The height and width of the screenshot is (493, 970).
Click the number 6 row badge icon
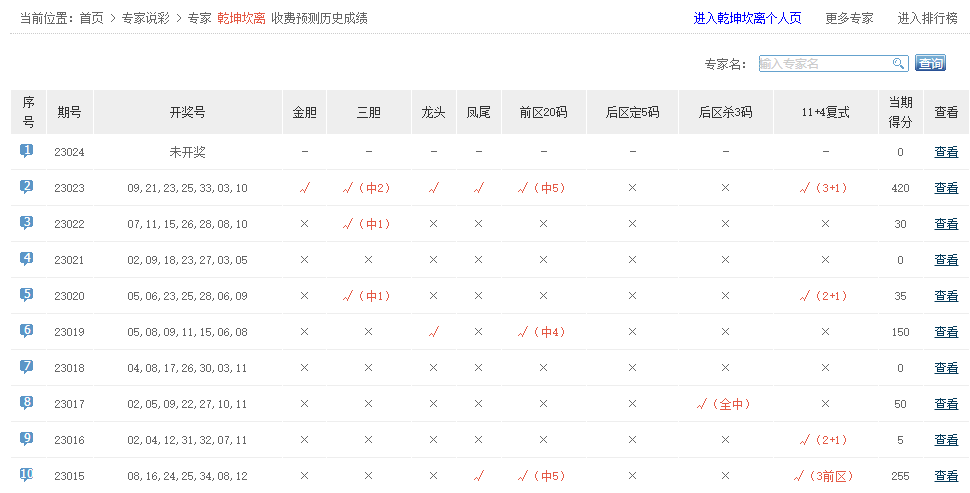point(27,331)
